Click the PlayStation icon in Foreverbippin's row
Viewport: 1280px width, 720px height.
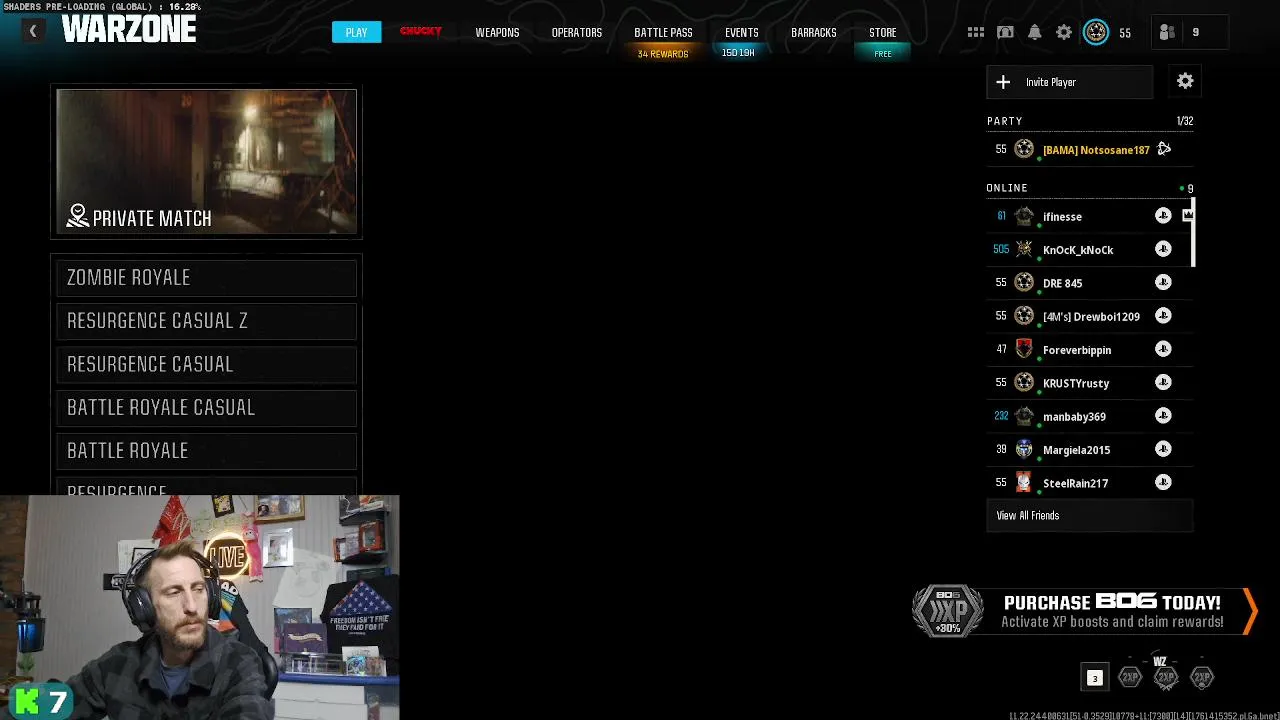(1163, 349)
